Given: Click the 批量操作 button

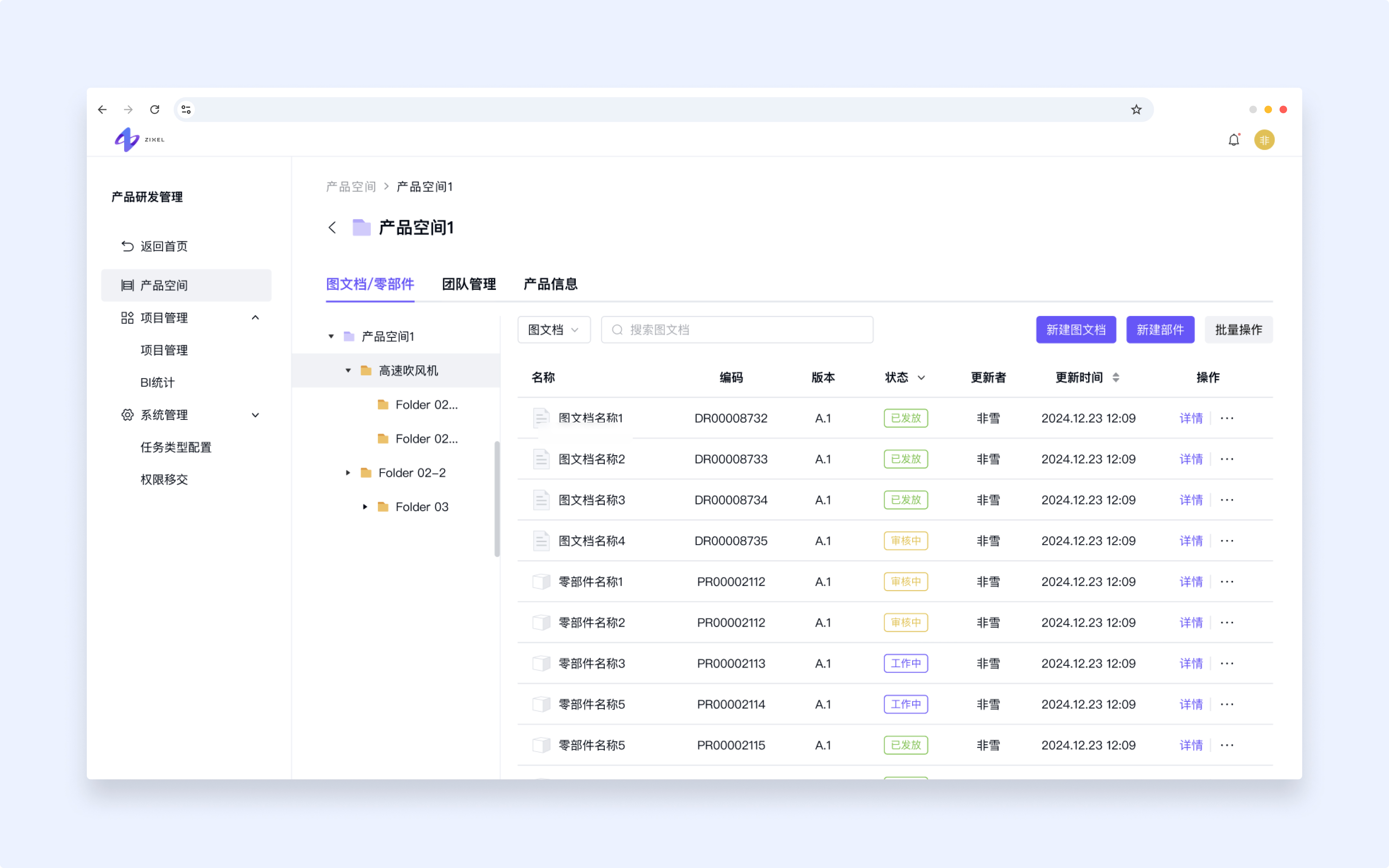Looking at the screenshot, I should click(1239, 330).
